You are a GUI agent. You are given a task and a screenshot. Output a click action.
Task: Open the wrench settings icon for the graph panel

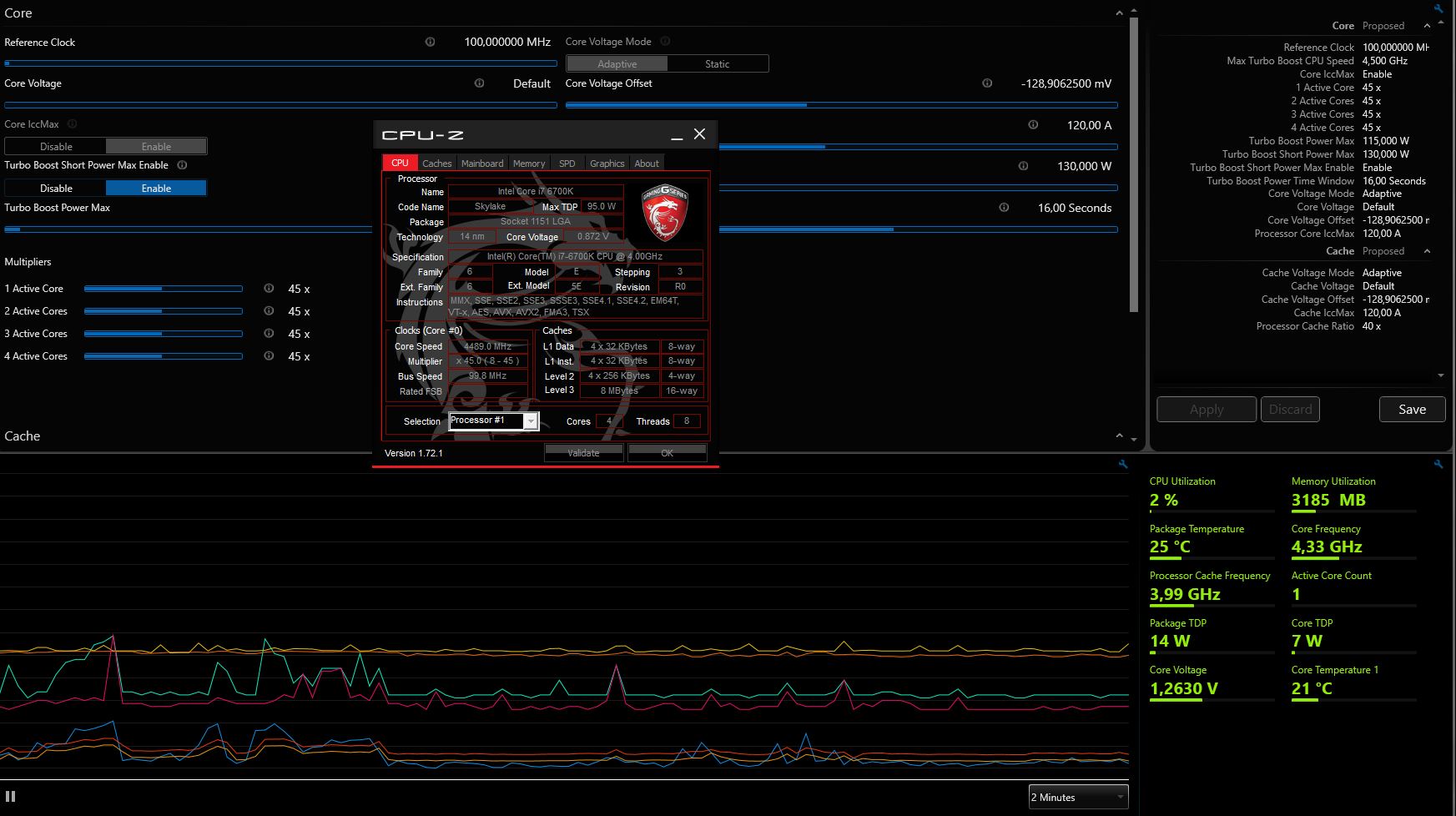pyautogui.click(x=1123, y=465)
